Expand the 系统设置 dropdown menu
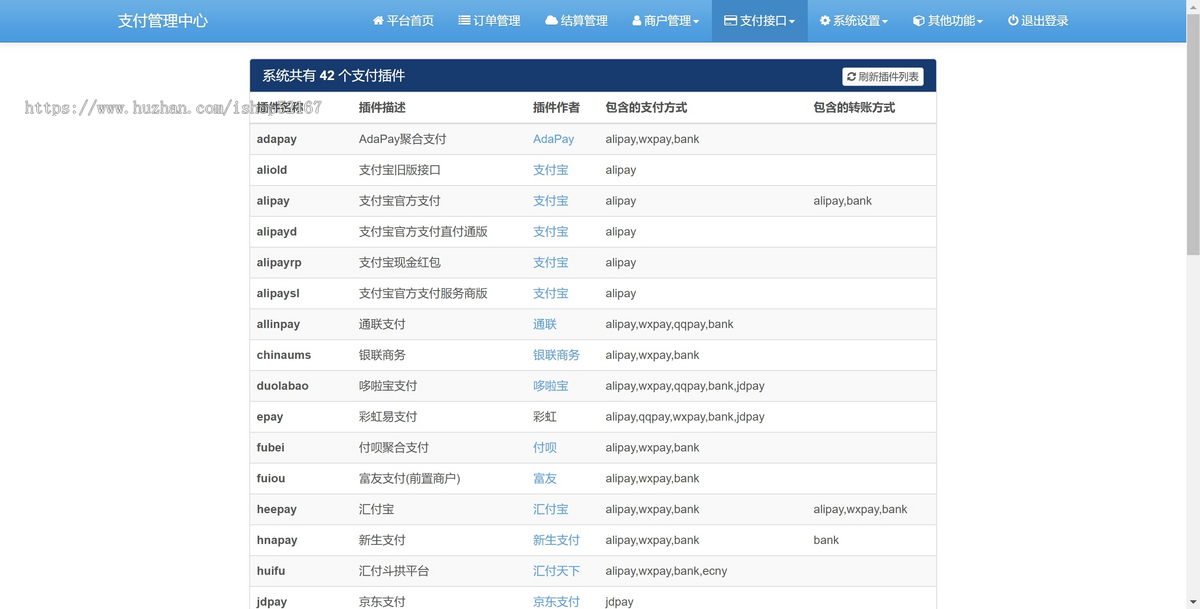The width and height of the screenshot is (1200, 609). pos(854,20)
